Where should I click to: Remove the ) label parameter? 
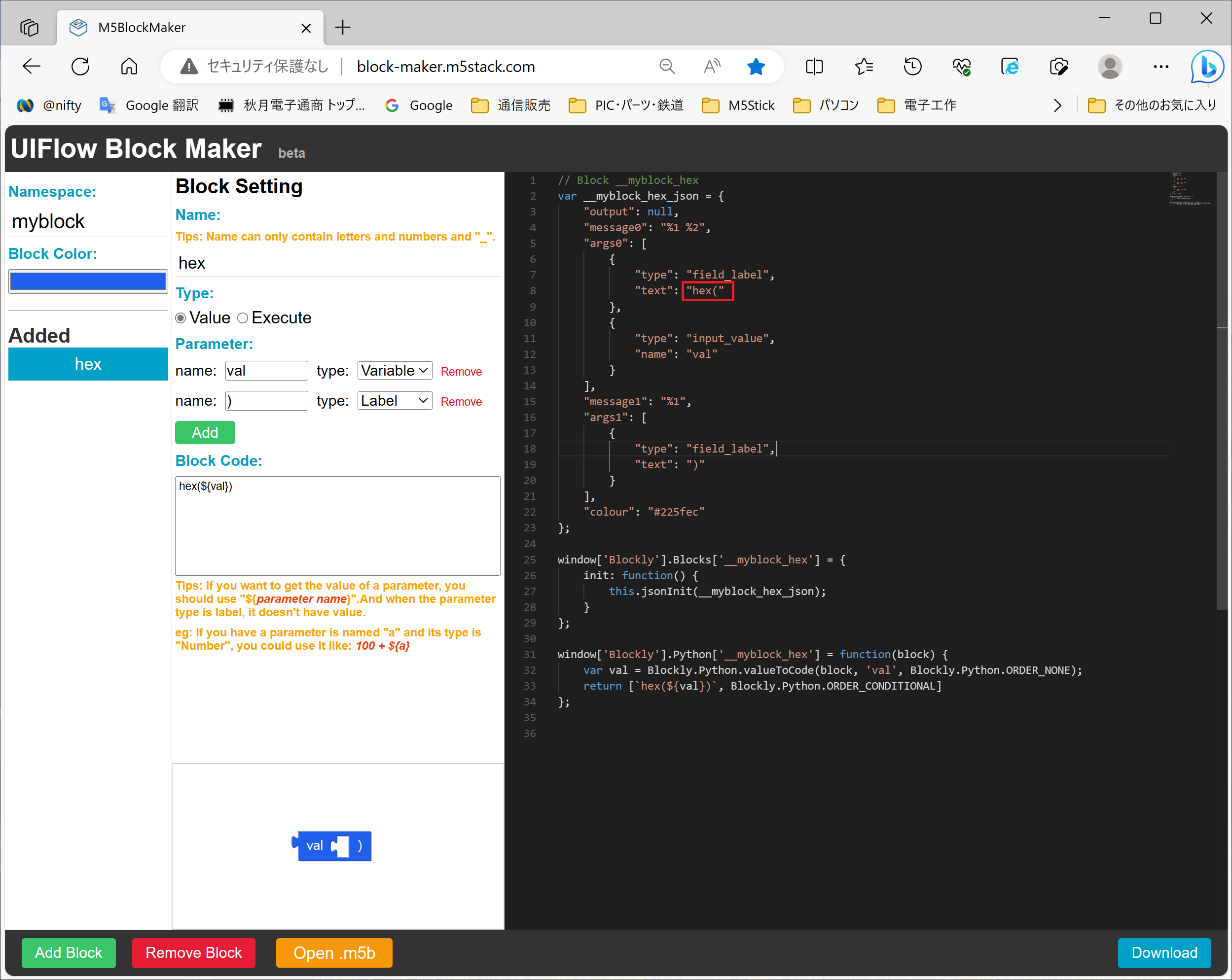[x=461, y=402]
